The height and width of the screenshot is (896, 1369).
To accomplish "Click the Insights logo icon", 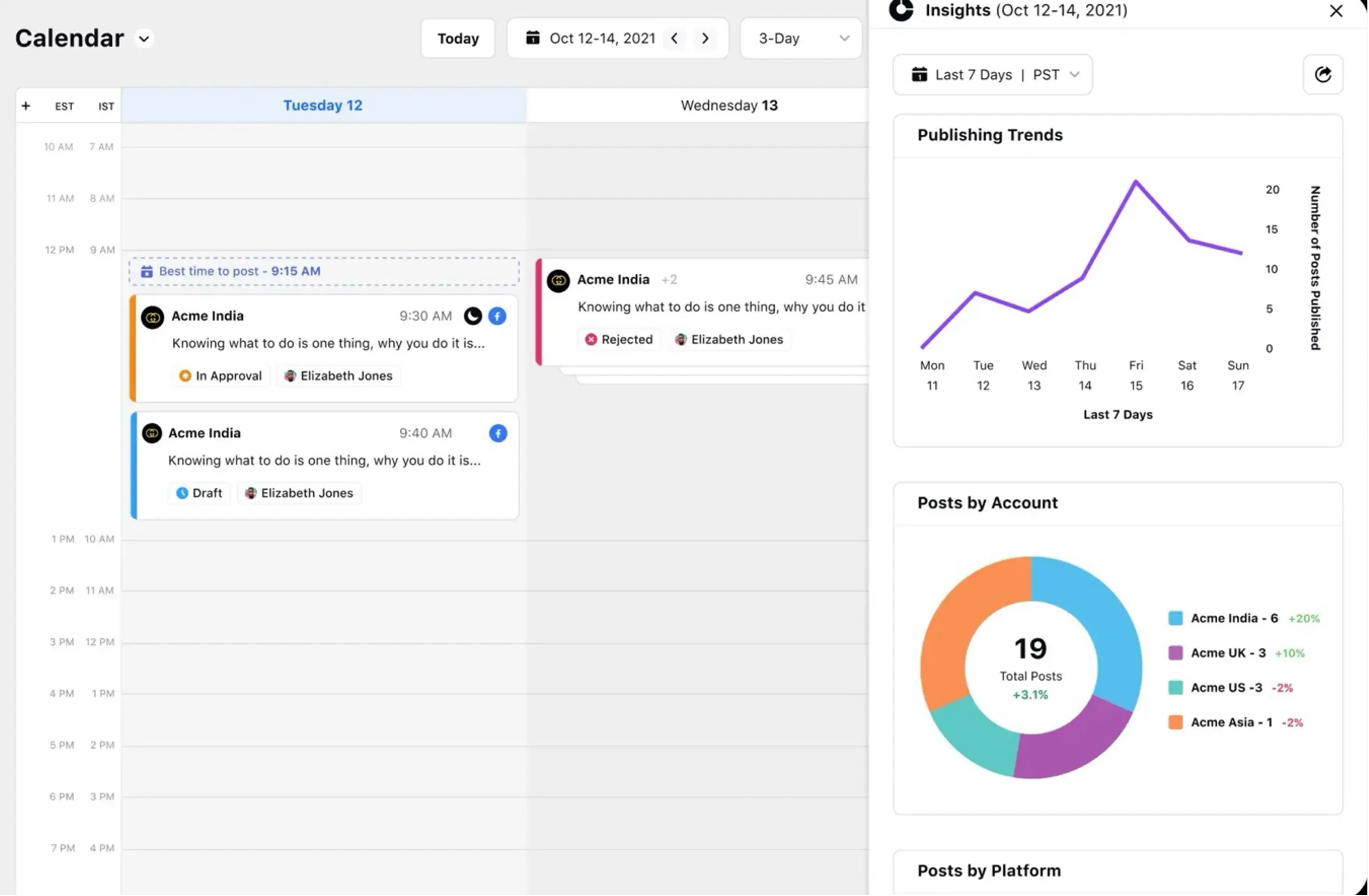I will pos(901,10).
